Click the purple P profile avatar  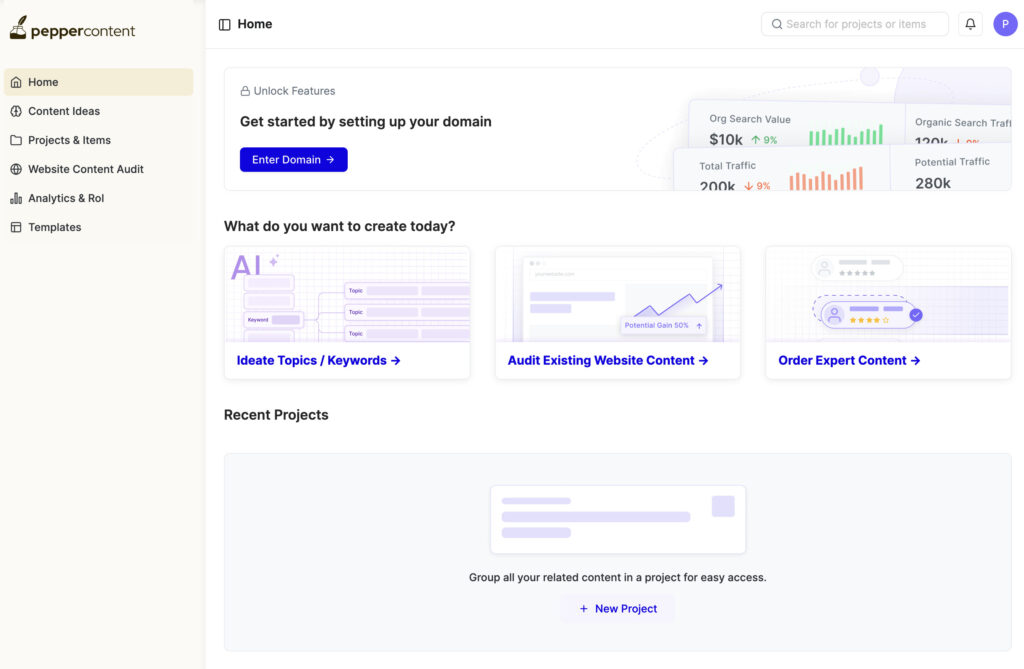1005,23
